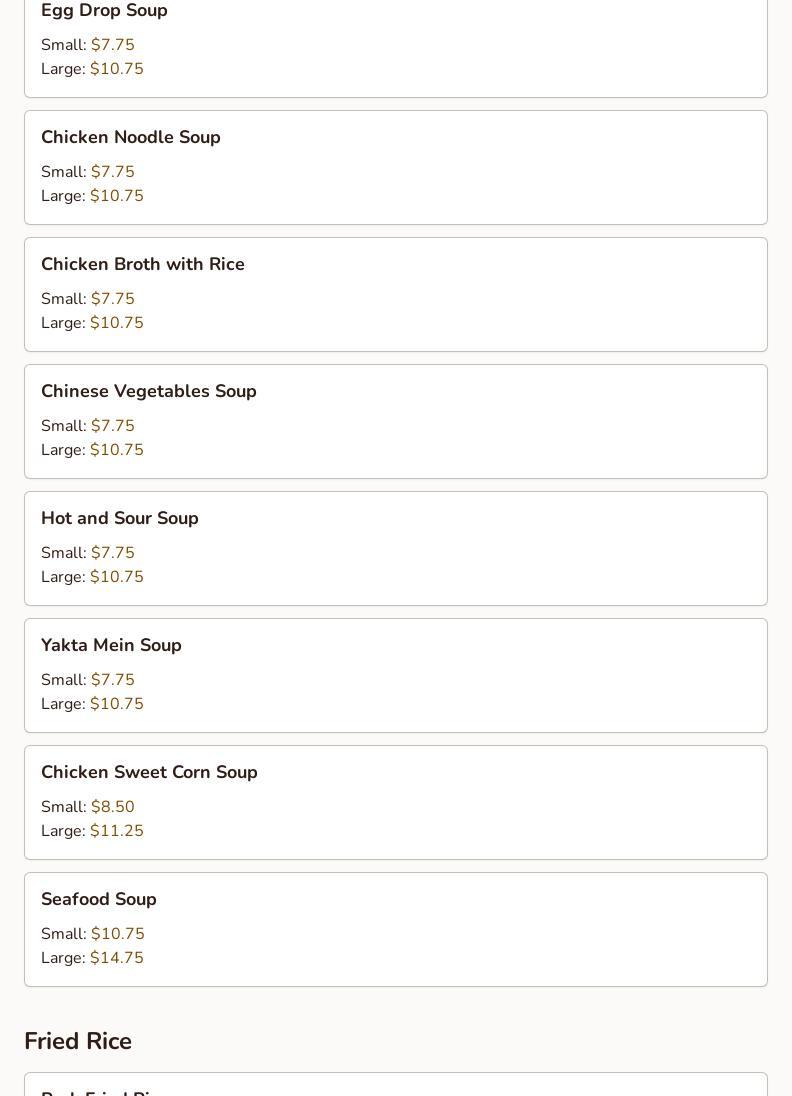
Task: Select the Chicken Broth with Rice title
Action: pos(142,264)
